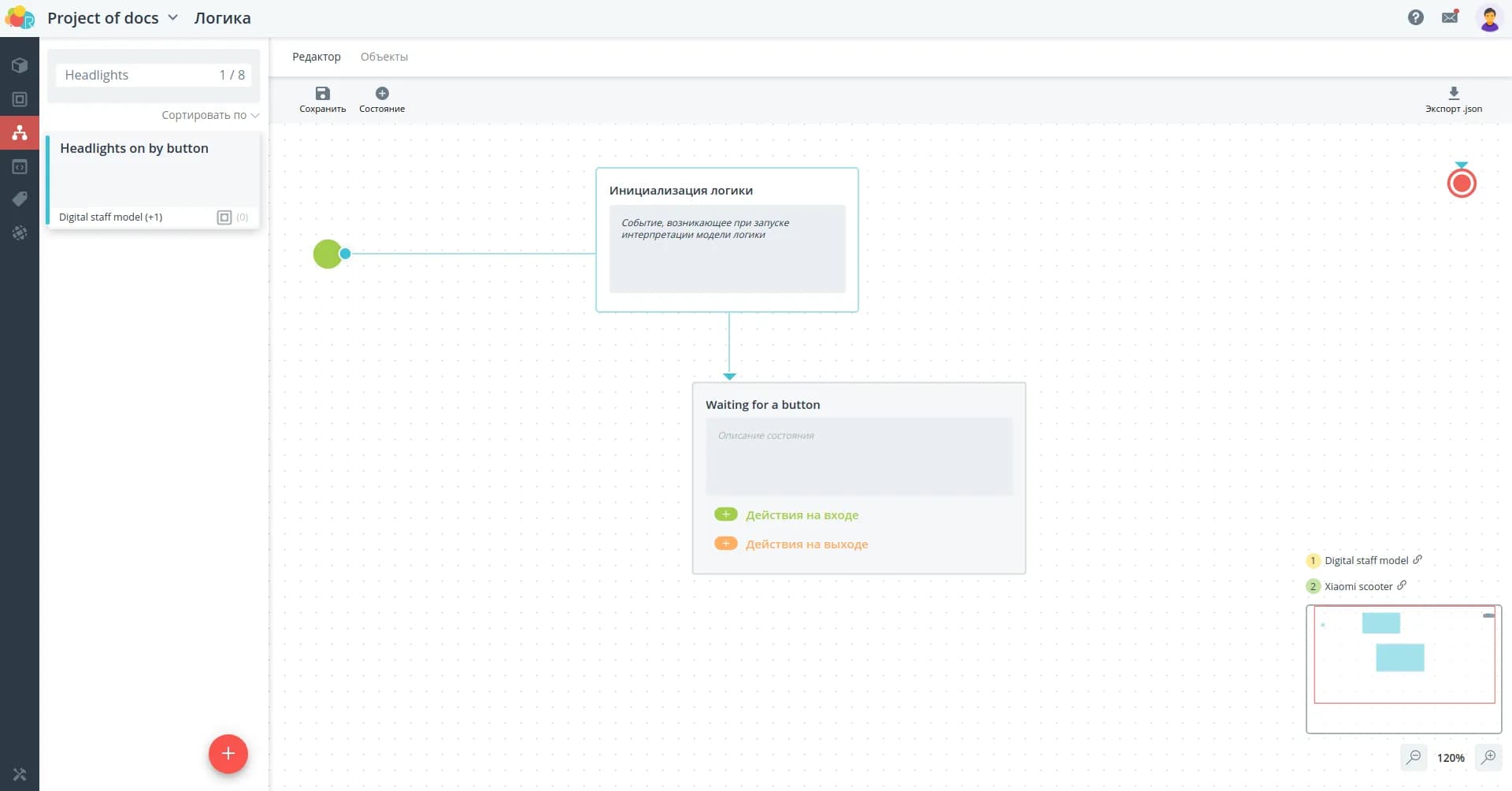Open tools icon at sidebar bottom
This screenshot has height=791, width=1512.
pyautogui.click(x=20, y=774)
